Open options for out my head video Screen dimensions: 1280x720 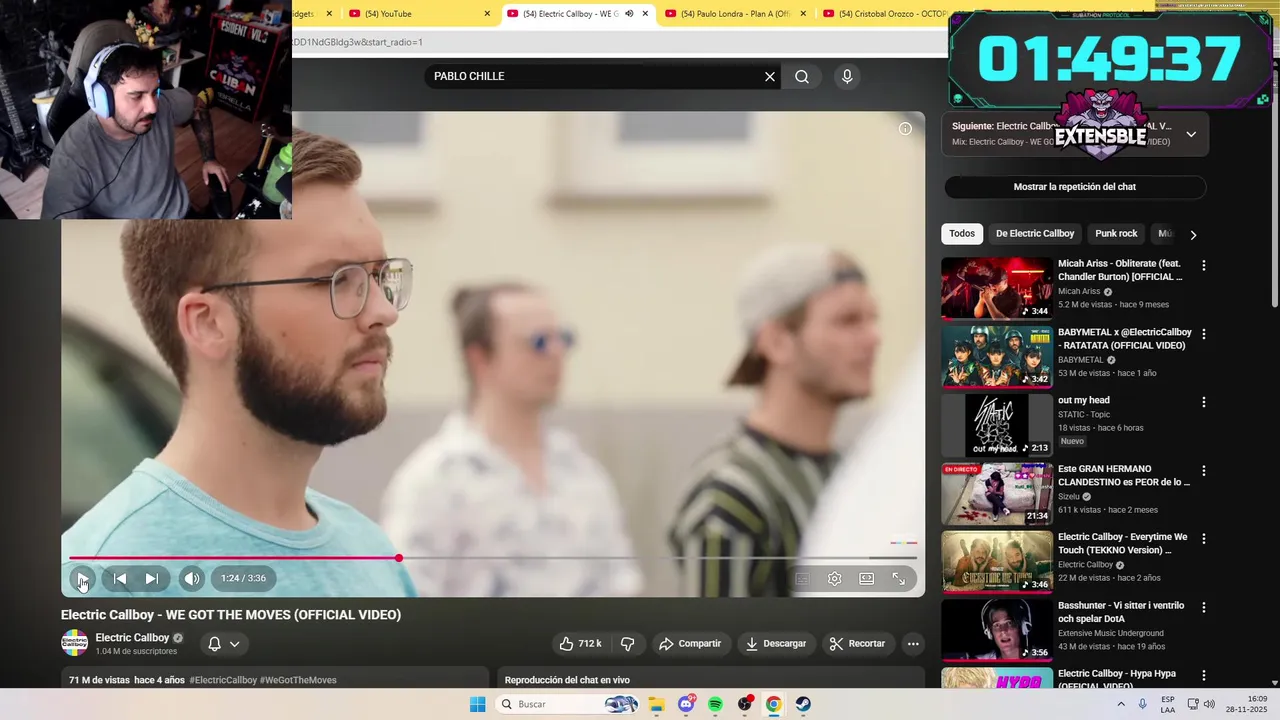1204,402
